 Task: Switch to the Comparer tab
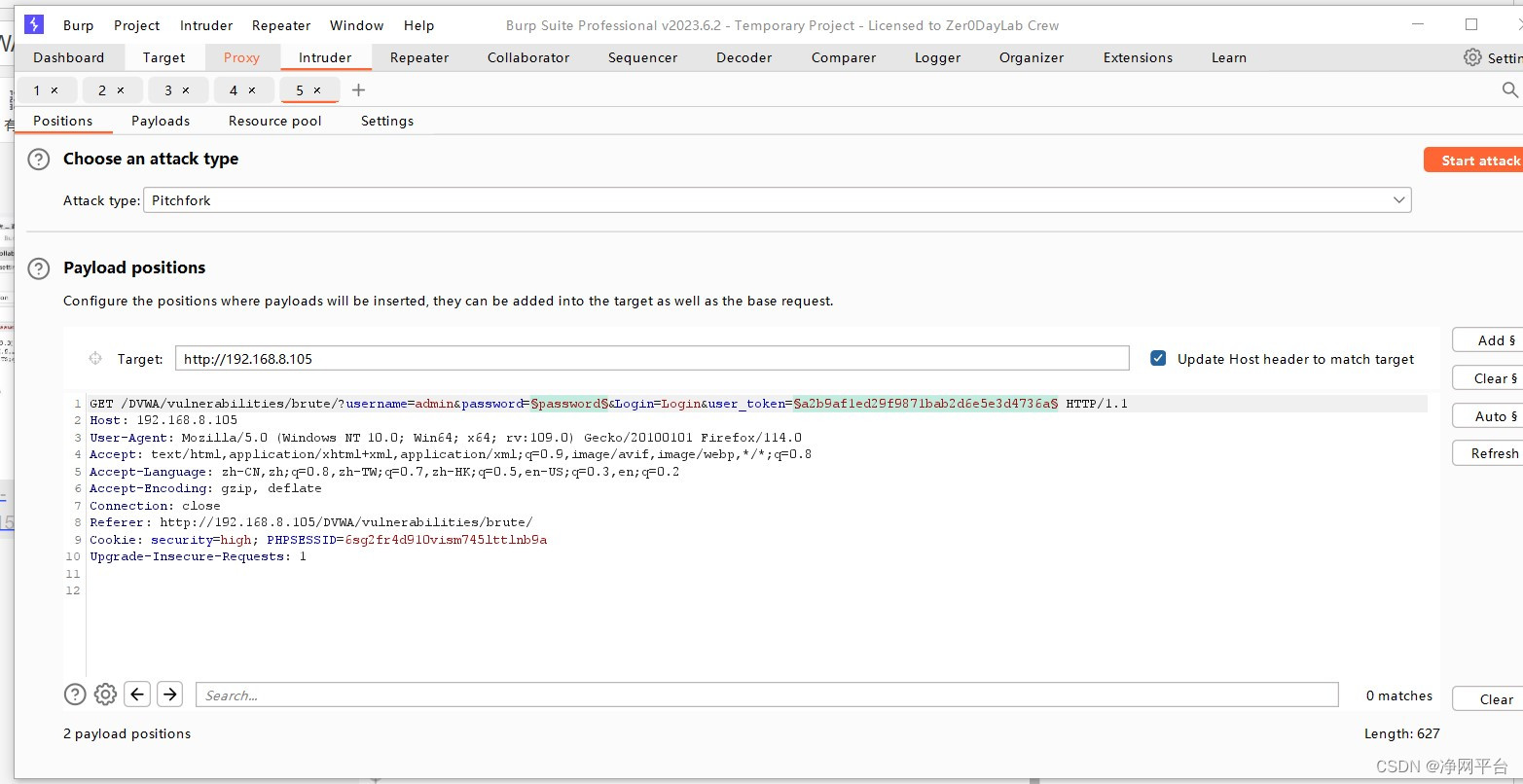844,57
